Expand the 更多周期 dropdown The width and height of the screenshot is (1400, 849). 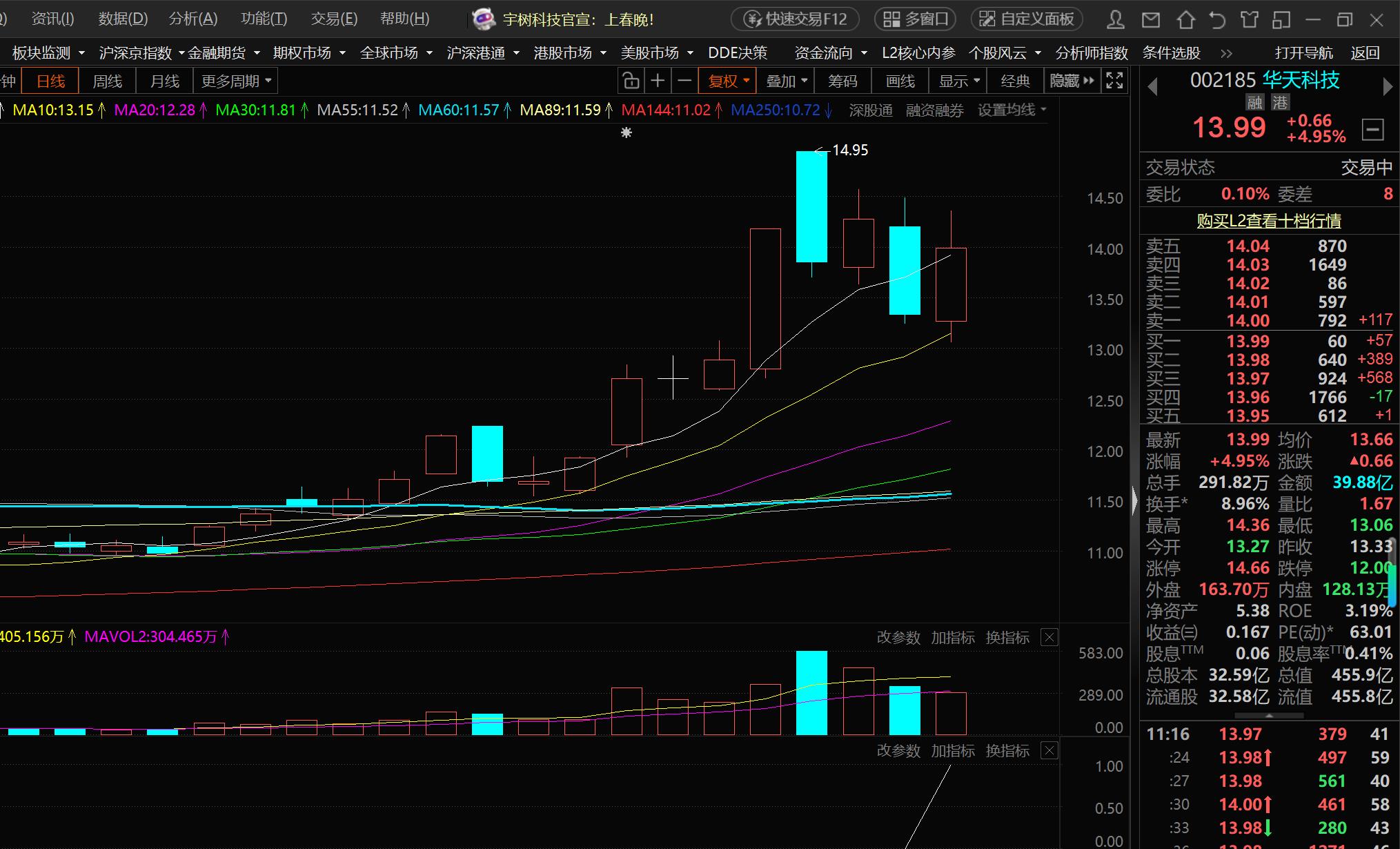click(236, 81)
